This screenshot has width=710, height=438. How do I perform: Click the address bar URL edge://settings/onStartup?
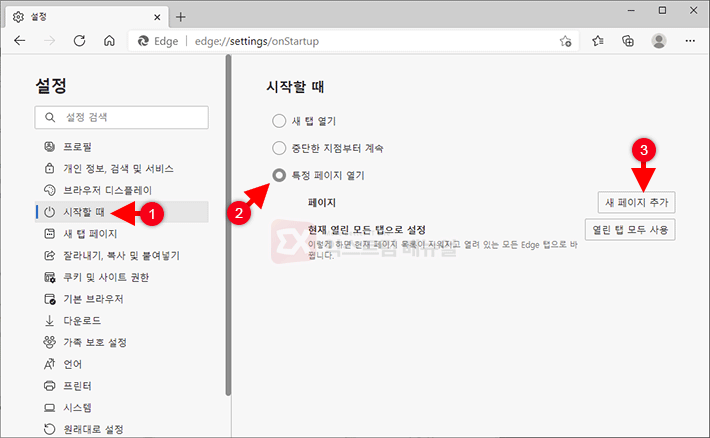point(257,41)
